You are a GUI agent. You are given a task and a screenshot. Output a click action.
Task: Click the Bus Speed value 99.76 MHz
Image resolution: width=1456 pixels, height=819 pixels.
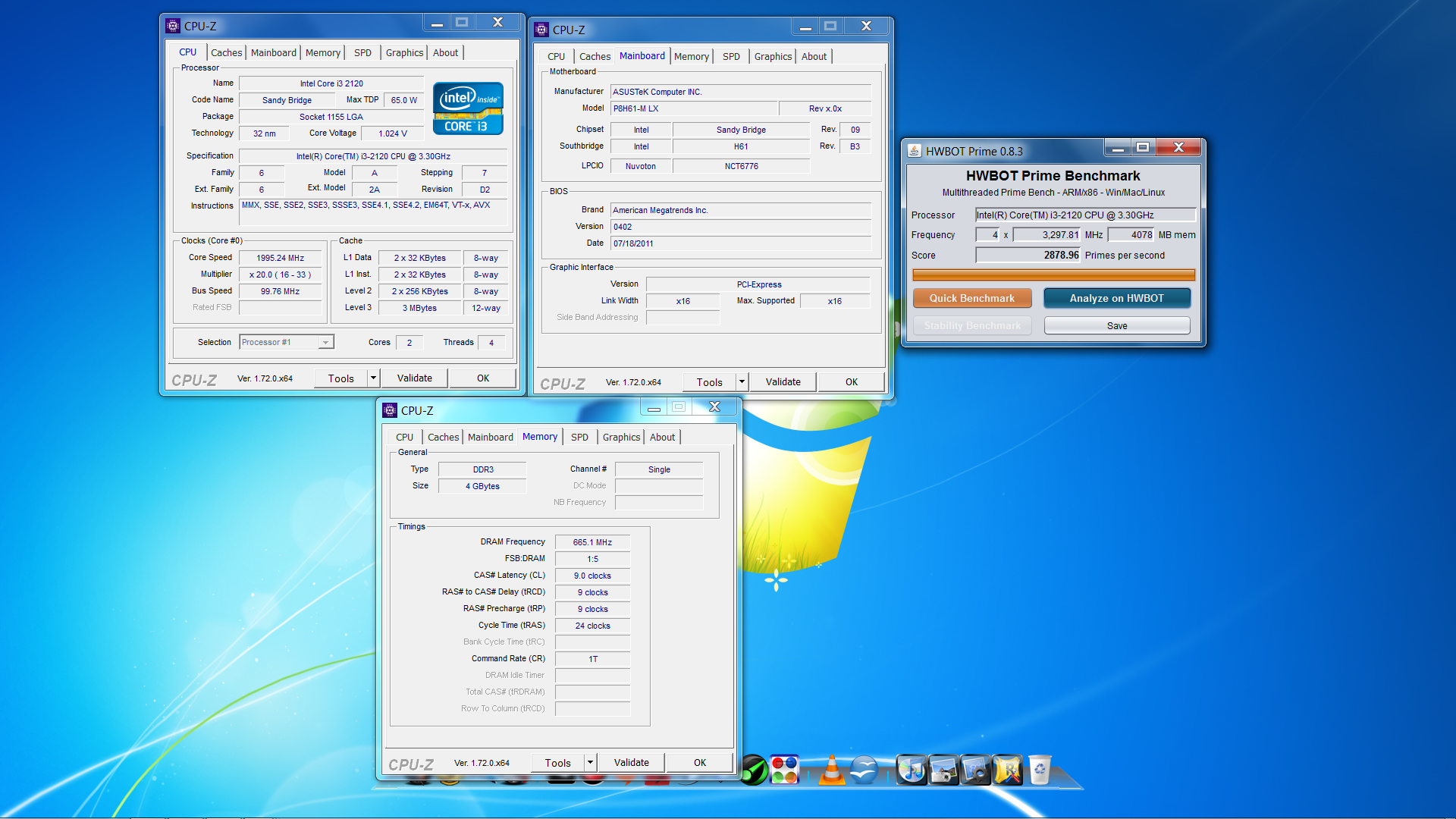point(280,291)
